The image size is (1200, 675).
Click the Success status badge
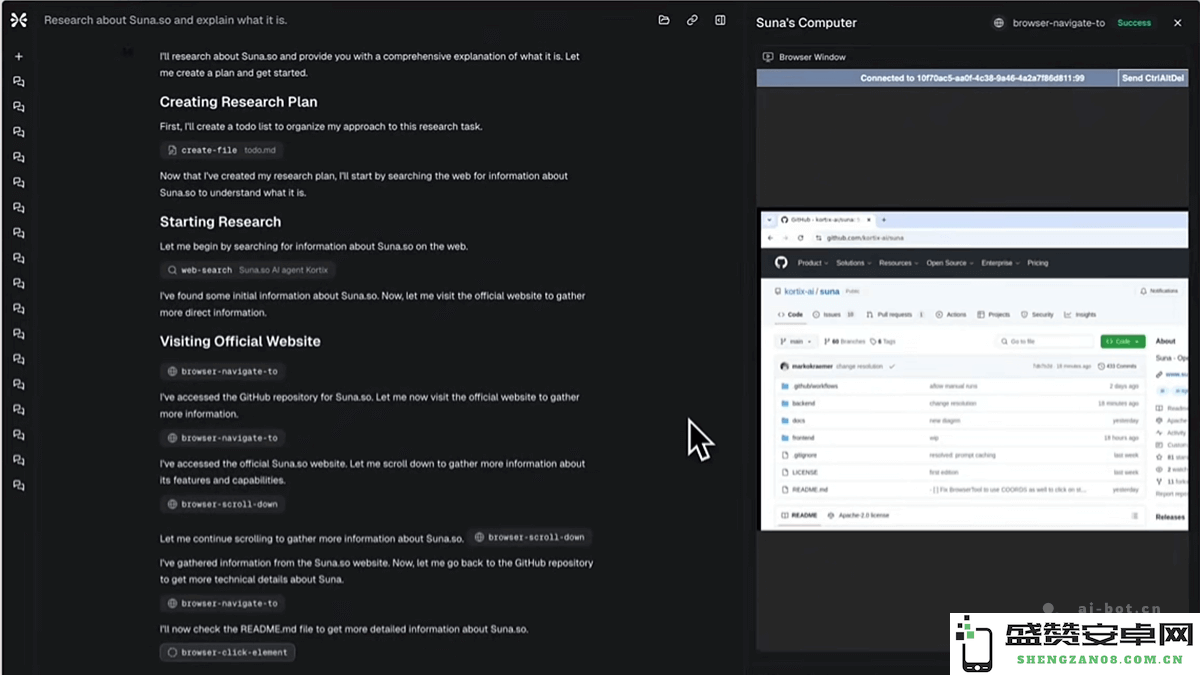1134,23
